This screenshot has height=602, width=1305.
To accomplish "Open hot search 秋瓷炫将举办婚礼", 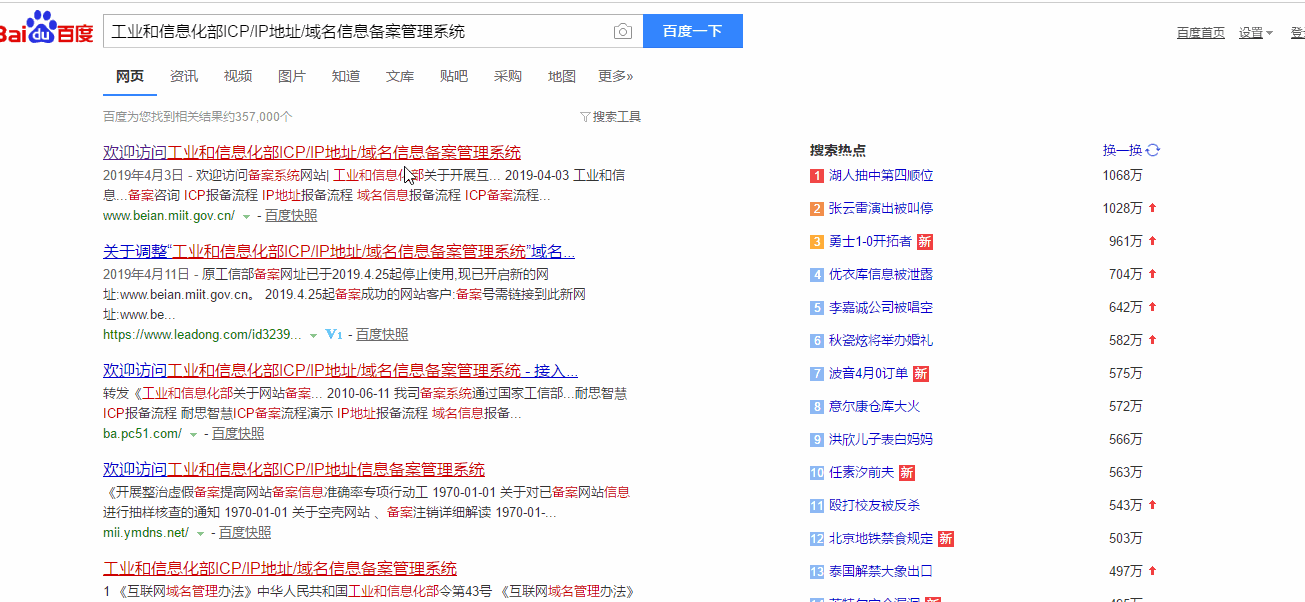I will click(881, 340).
